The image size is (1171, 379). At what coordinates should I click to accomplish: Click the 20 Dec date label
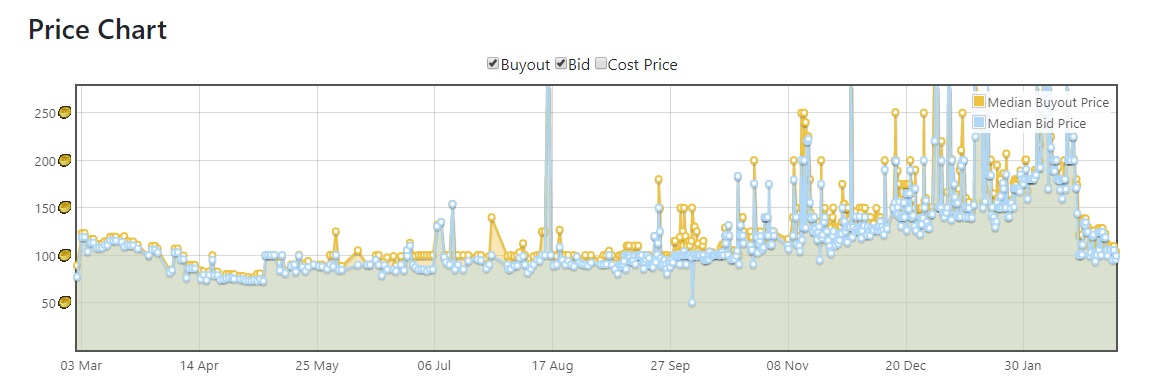pyautogui.click(x=906, y=366)
